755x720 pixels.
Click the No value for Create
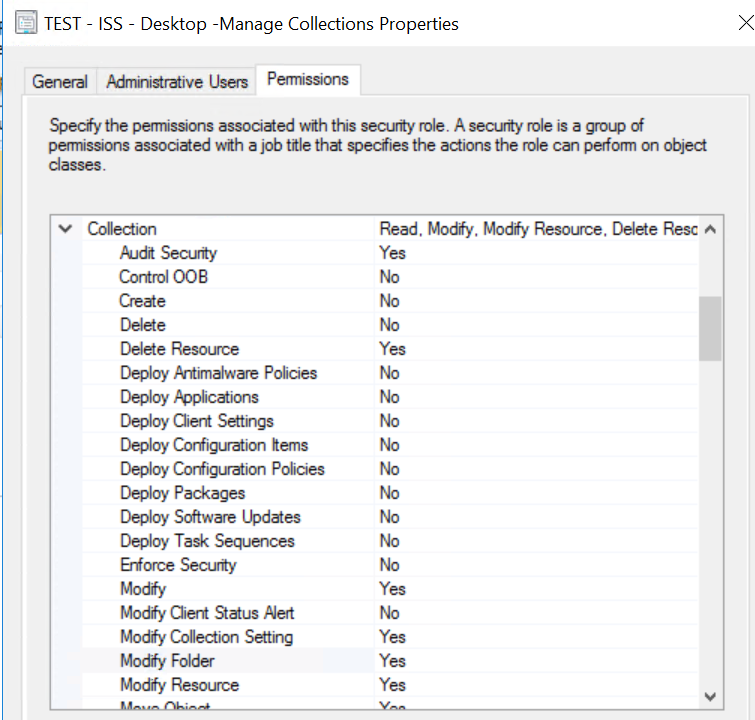pyautogui.click(x=390, y=301)
